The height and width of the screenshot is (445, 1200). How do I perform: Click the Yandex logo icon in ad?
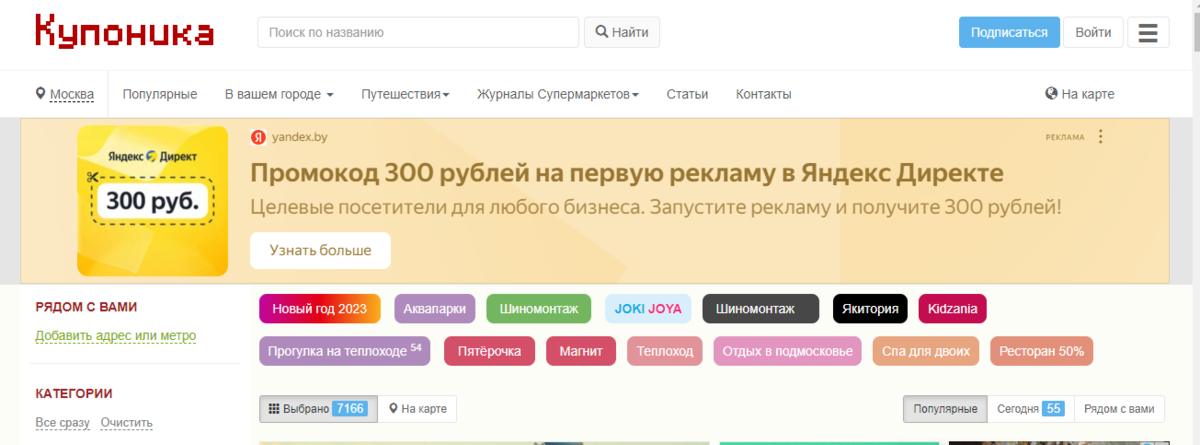[x=258, y=137]
